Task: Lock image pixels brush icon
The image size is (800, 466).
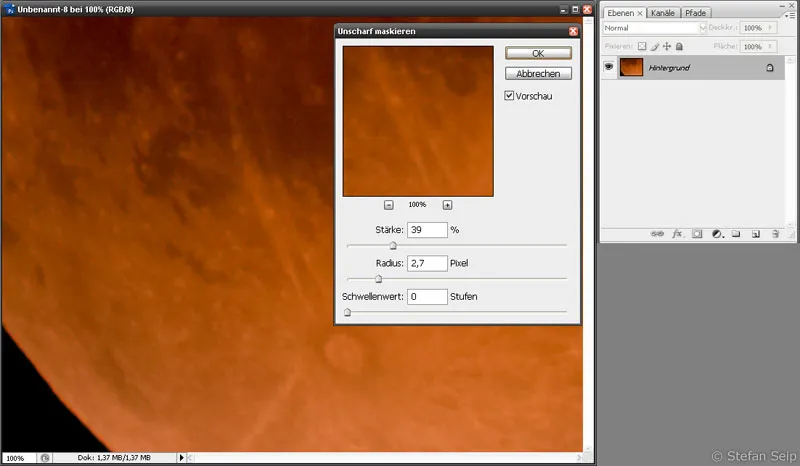Action: pos(655,46)
